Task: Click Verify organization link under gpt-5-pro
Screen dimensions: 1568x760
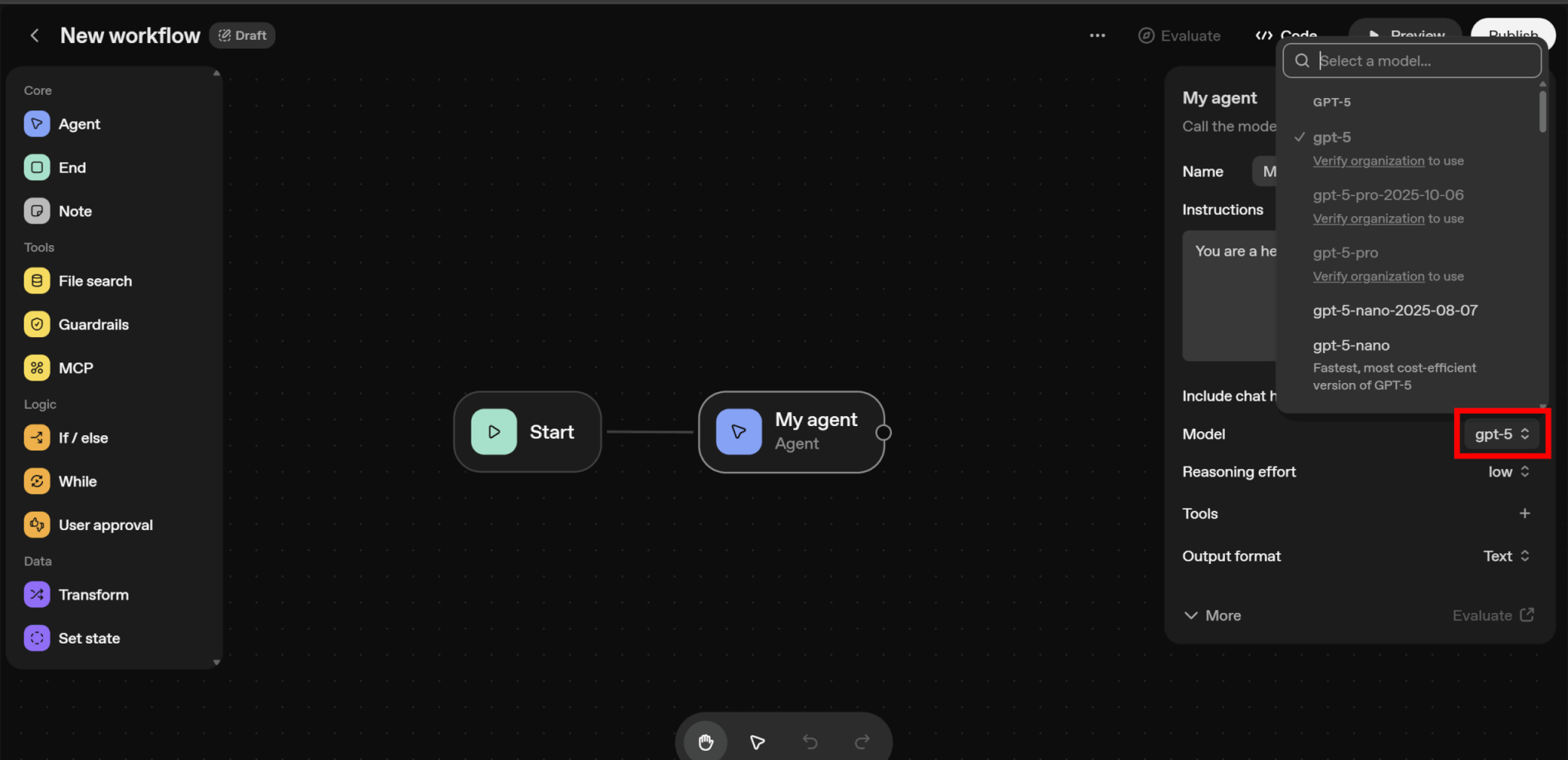Action: coord(1368,277)
